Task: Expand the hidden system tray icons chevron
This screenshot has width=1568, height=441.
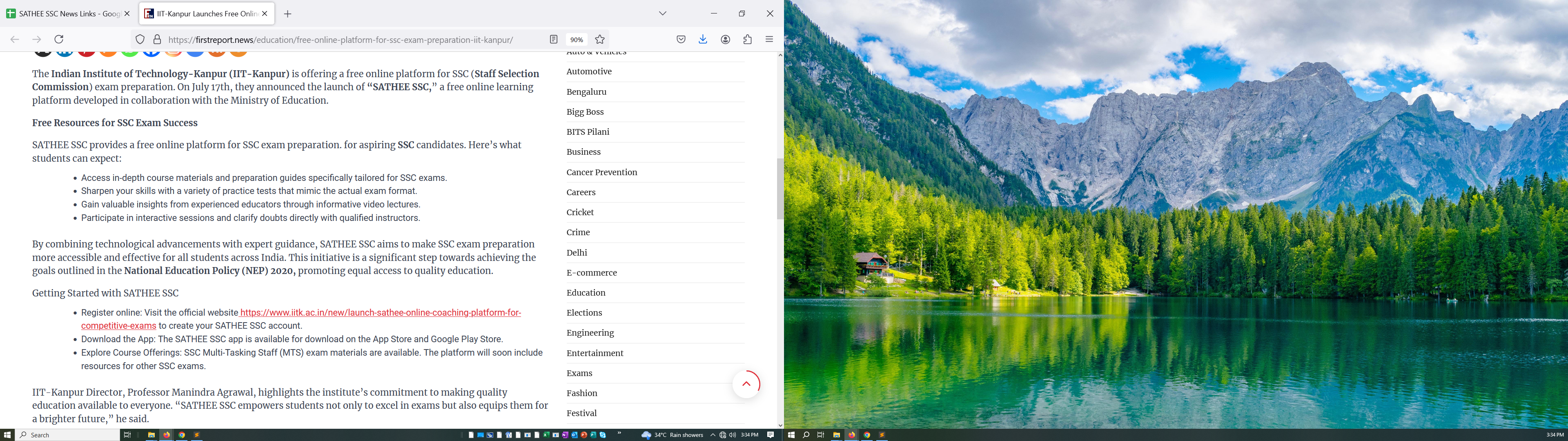Action: coord(713,435)
